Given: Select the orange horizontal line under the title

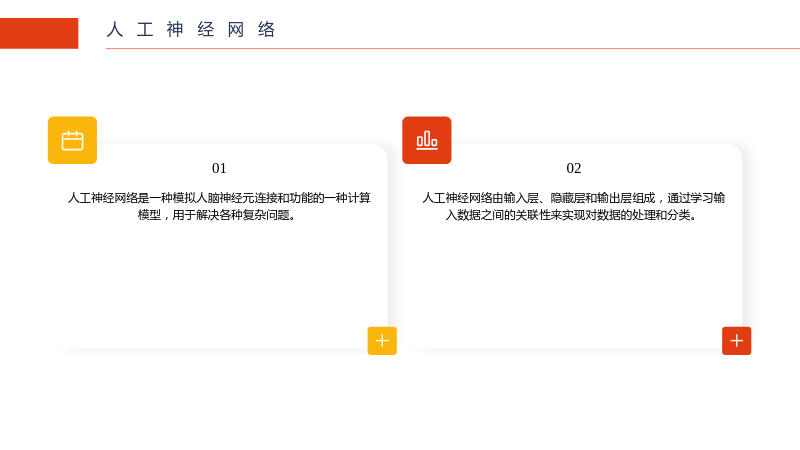Looking at the screenshot, I should click(453, 48).
